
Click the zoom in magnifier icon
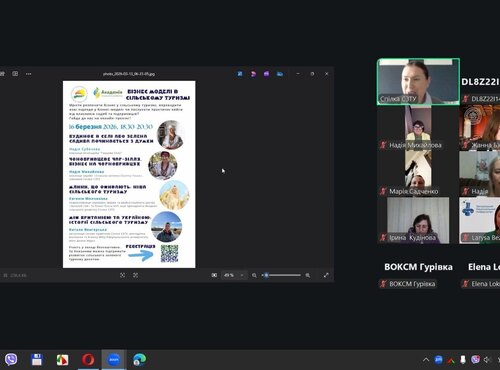tap(308, 275)
